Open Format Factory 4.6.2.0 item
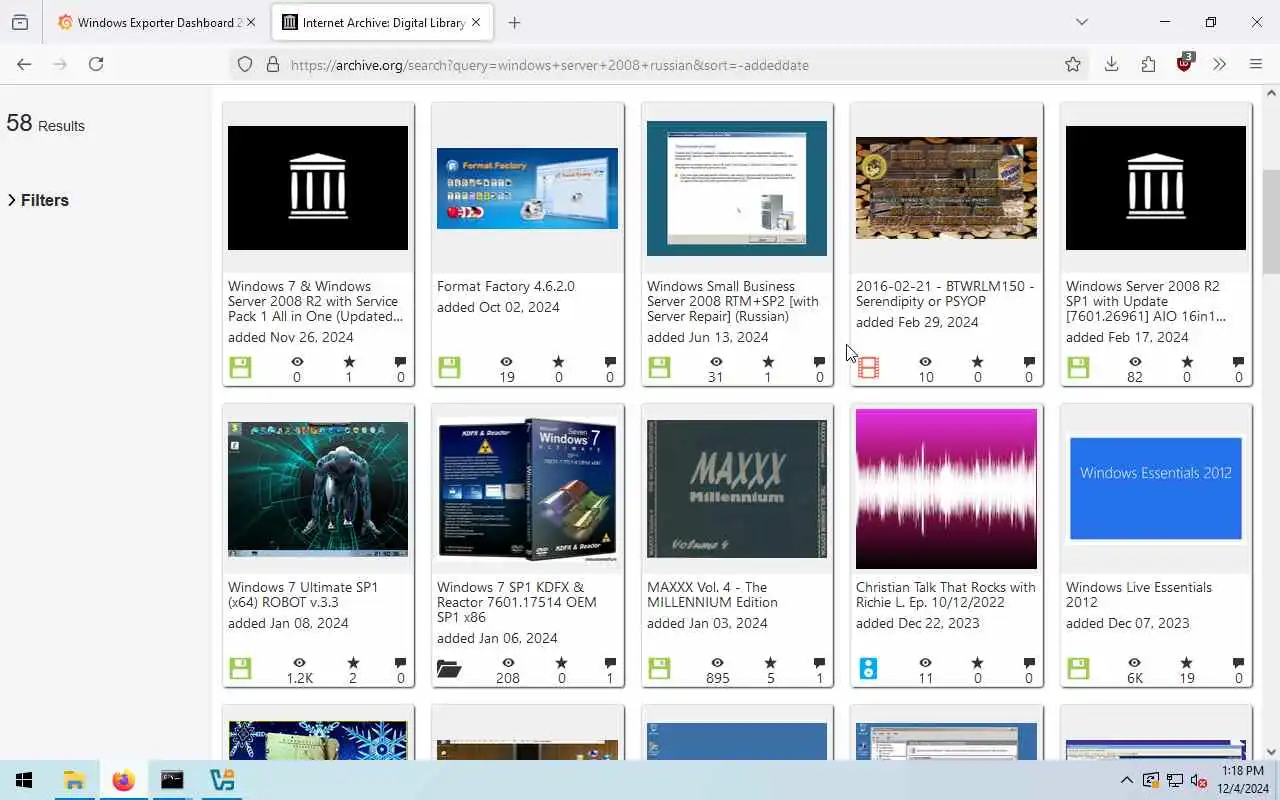Image resolution: width=1280 pixels, height=800 pixels. click(x=506, y=286)
